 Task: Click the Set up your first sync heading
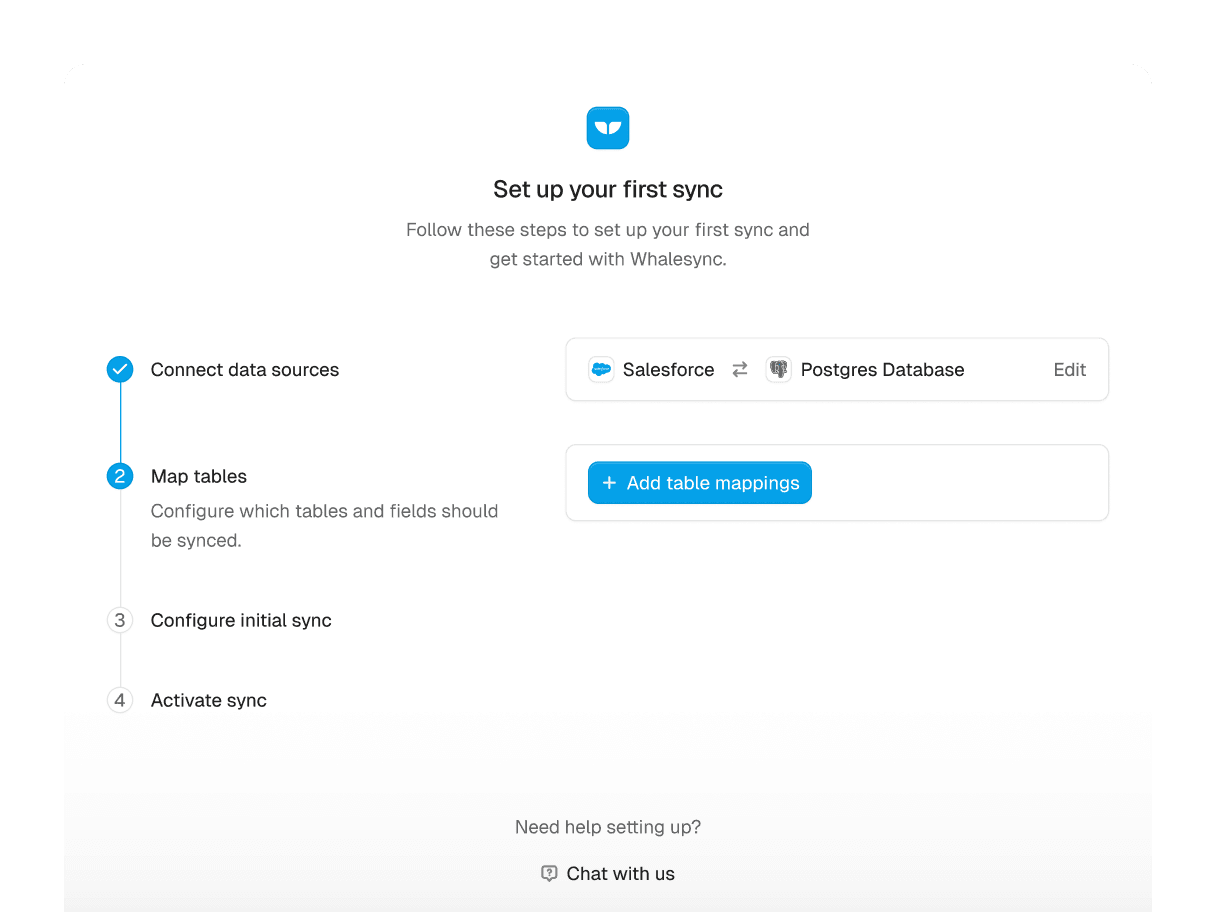click(608, 190)
